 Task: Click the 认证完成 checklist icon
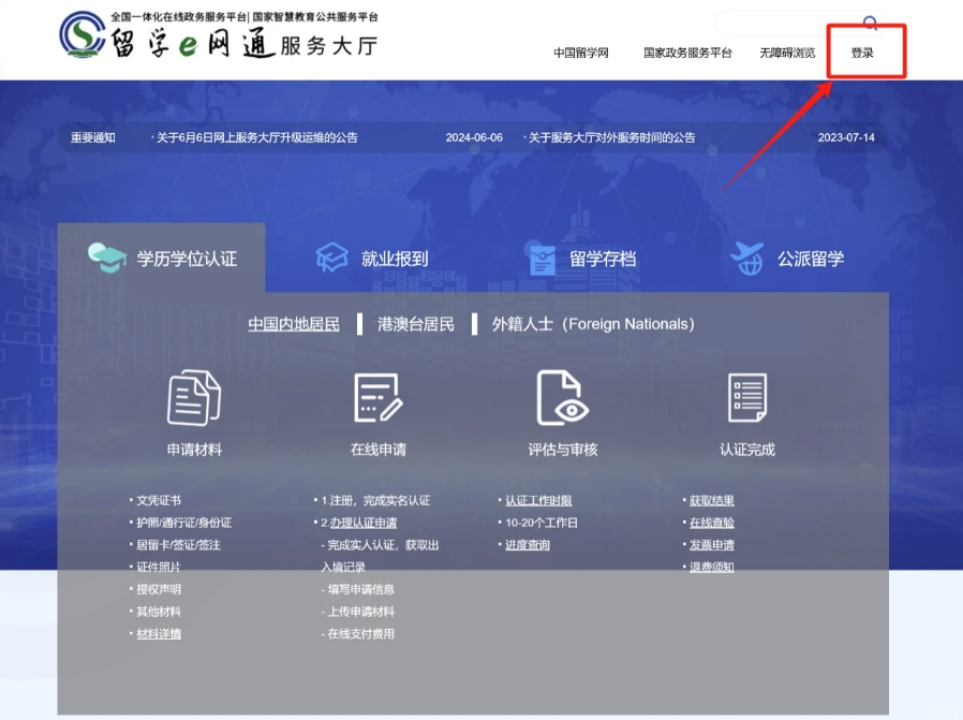pos(747,398)
